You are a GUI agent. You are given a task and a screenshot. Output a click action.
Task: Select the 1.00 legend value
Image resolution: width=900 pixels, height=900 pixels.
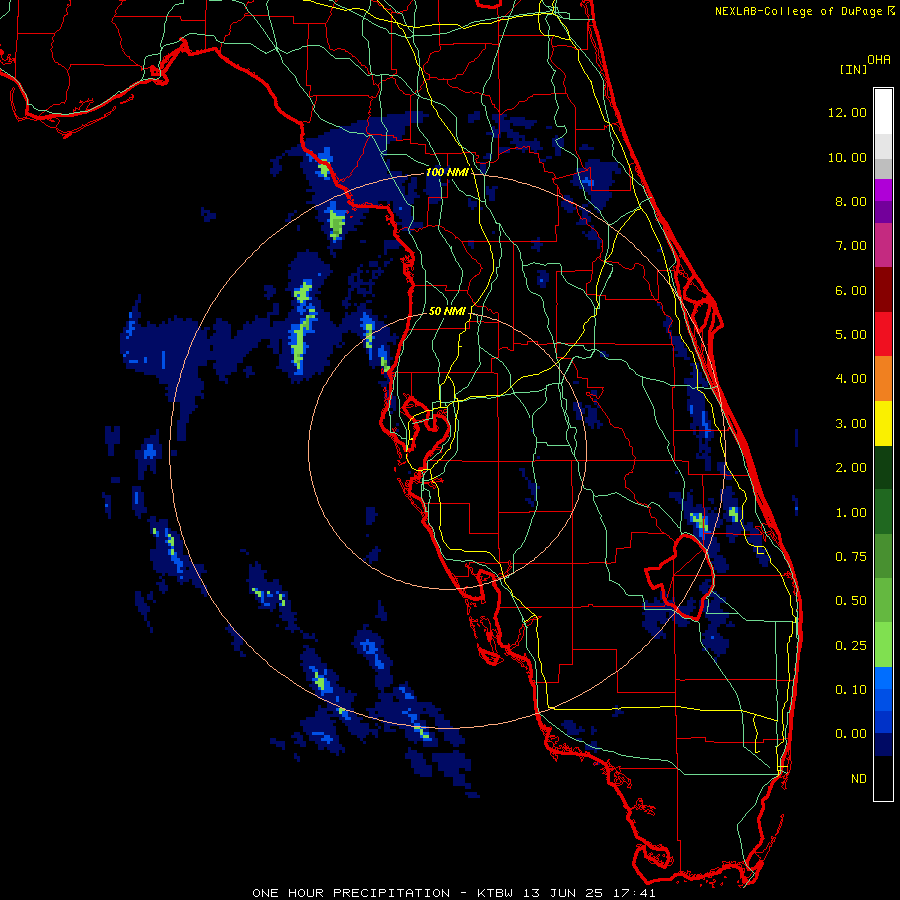coord(851,513)
